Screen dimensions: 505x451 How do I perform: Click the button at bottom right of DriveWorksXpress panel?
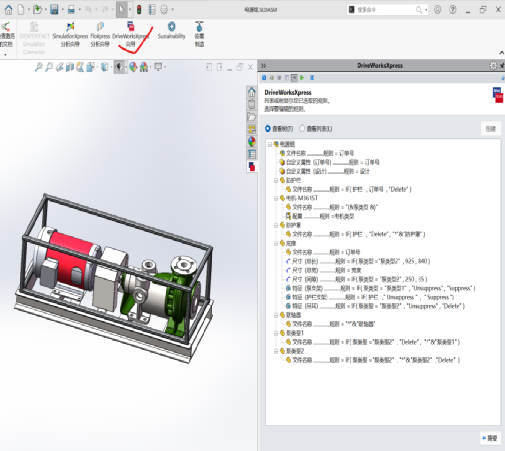(x=490, y=438)
